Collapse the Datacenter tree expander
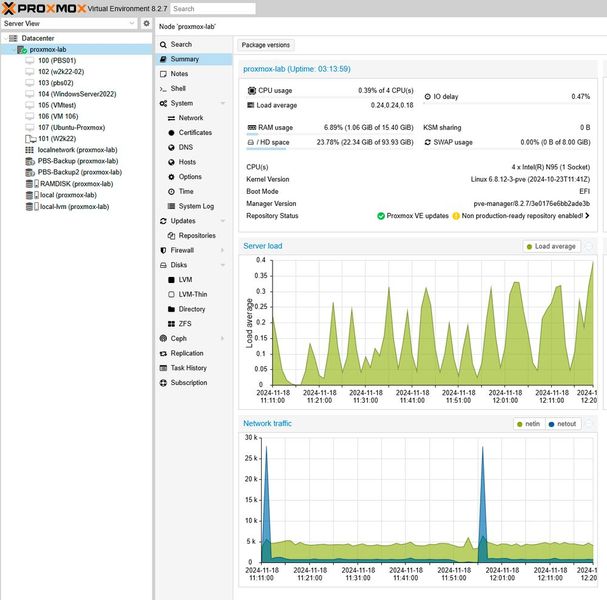This screenshot has width=607, height=600. (5, 38)
